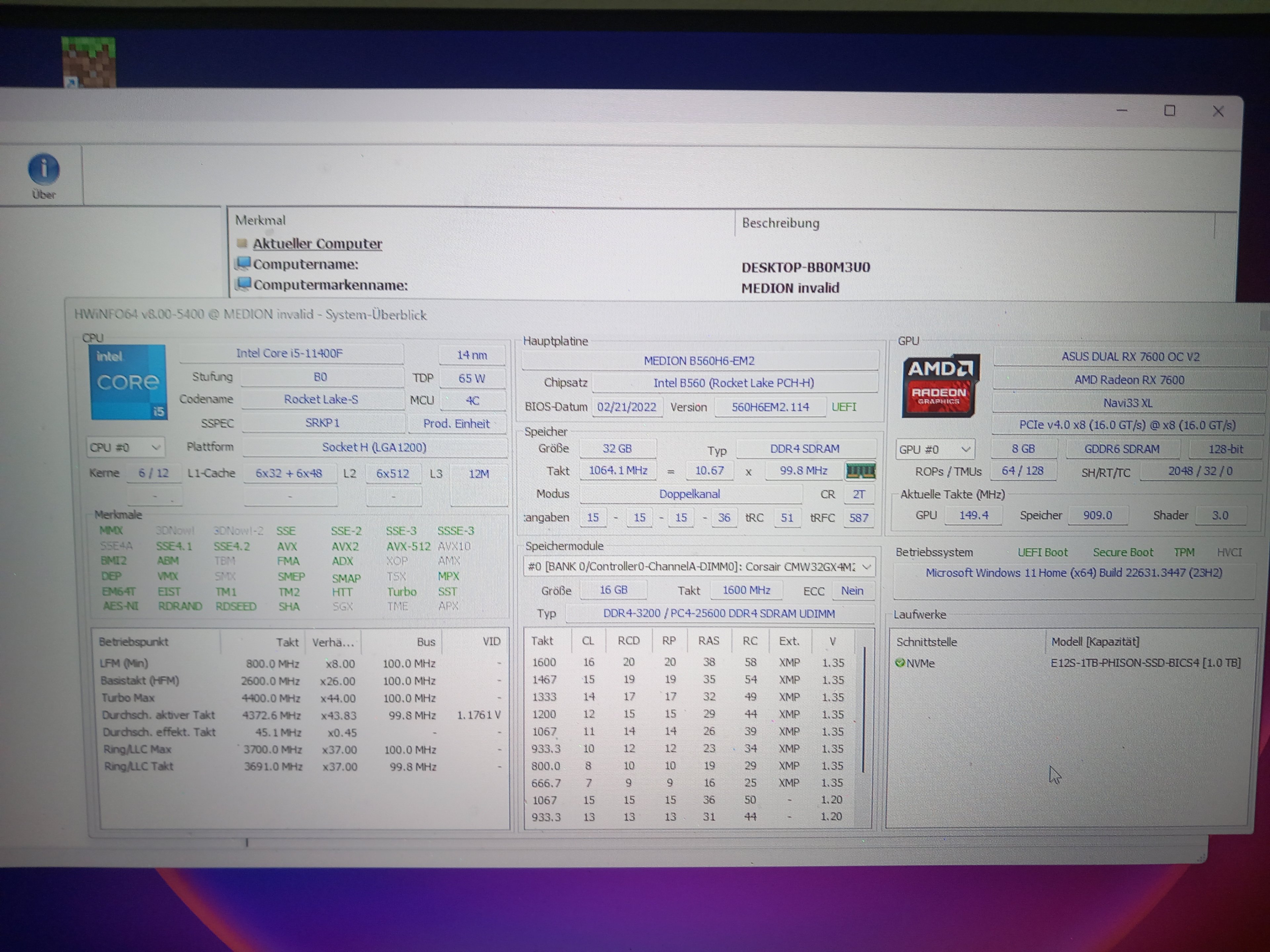Maximize the main HWiNFO window
Screen dimensions: 1270x952
1169,111
